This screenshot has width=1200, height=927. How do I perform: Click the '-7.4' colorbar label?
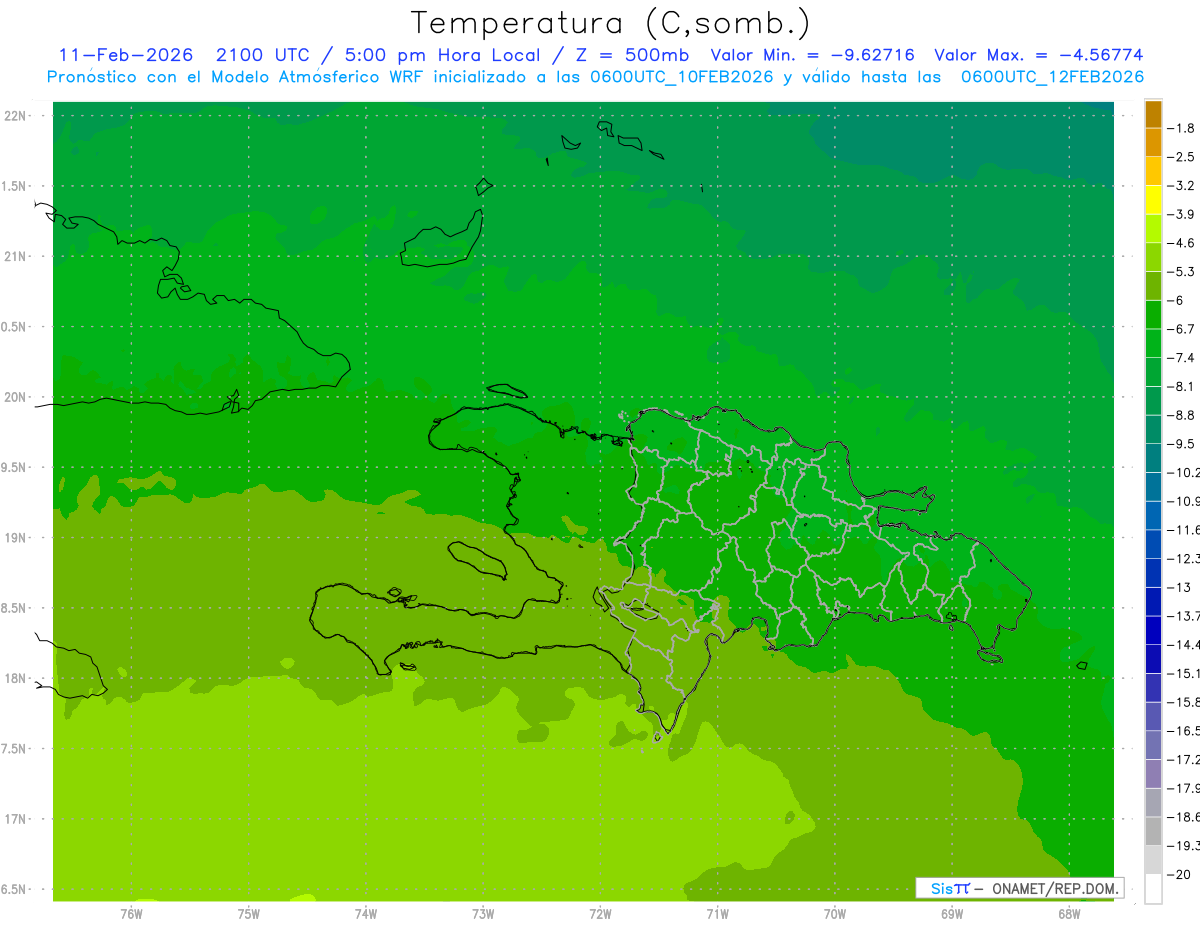pyautogui.click(x=1183, y=357)
